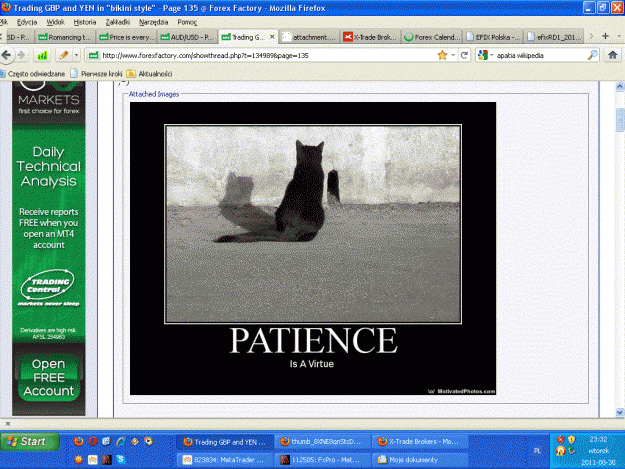This screenshot has height=469, width=625.
Task: Switch to 112505: FxPro taskbar window
Action: tap(322, 460)
